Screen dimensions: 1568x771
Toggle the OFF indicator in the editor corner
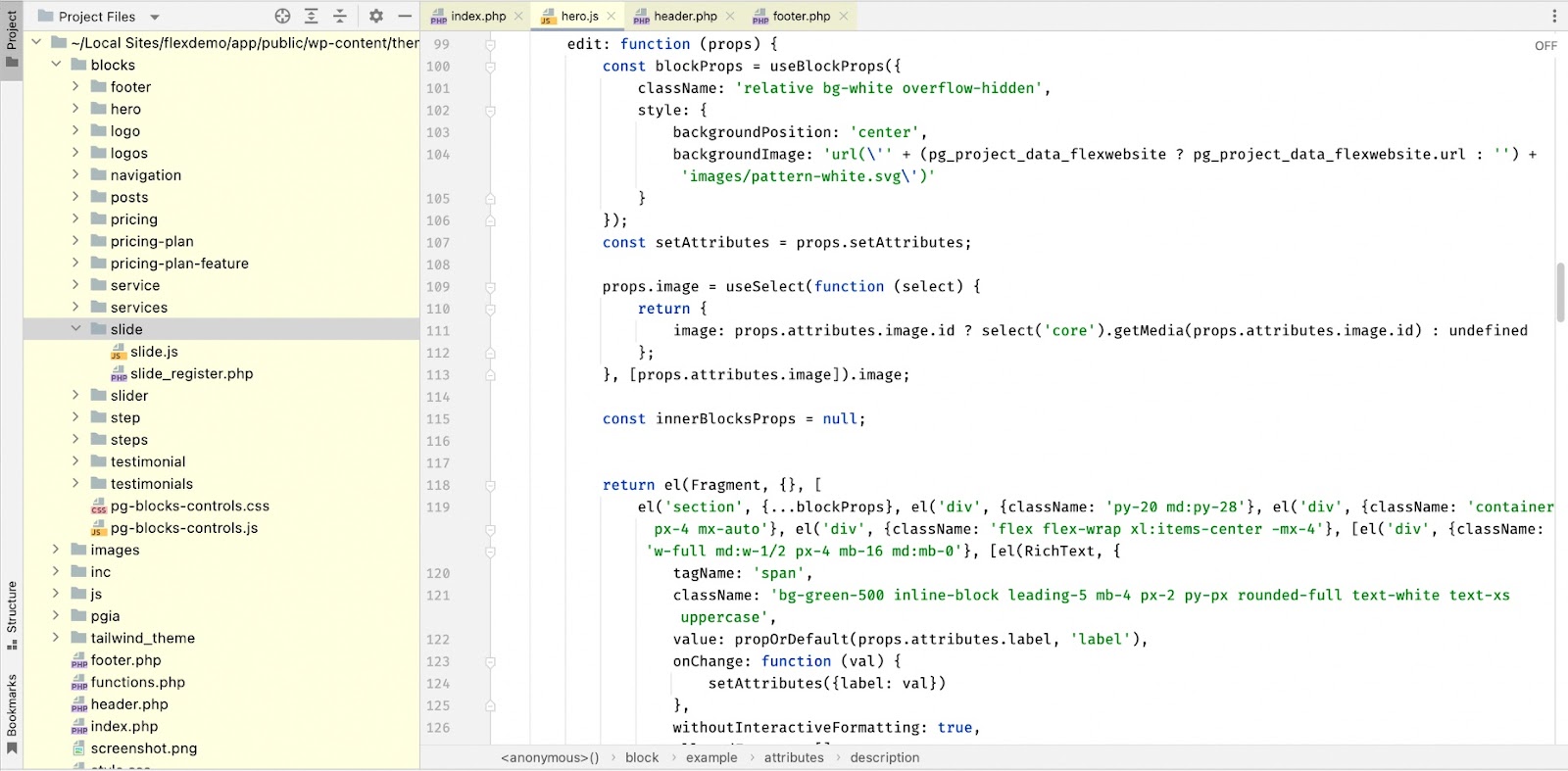coord(1545,46)
